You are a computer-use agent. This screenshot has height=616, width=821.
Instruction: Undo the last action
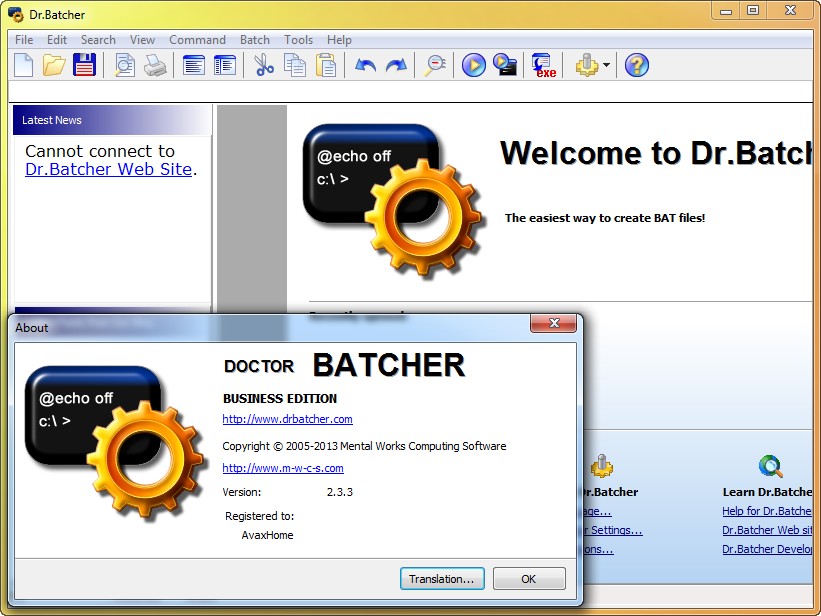(365, 65)
